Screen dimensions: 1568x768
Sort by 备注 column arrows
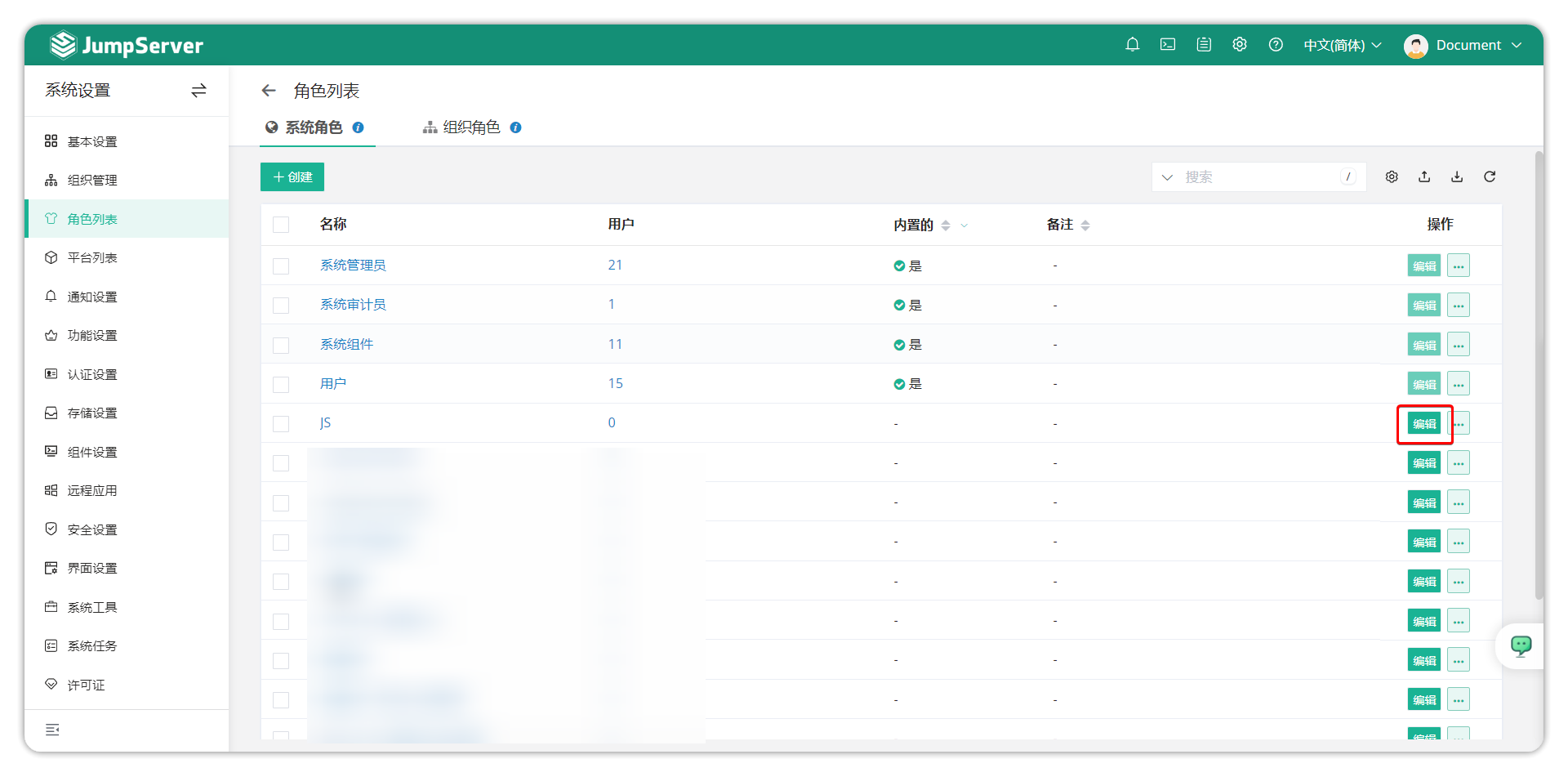(1085, 225)
